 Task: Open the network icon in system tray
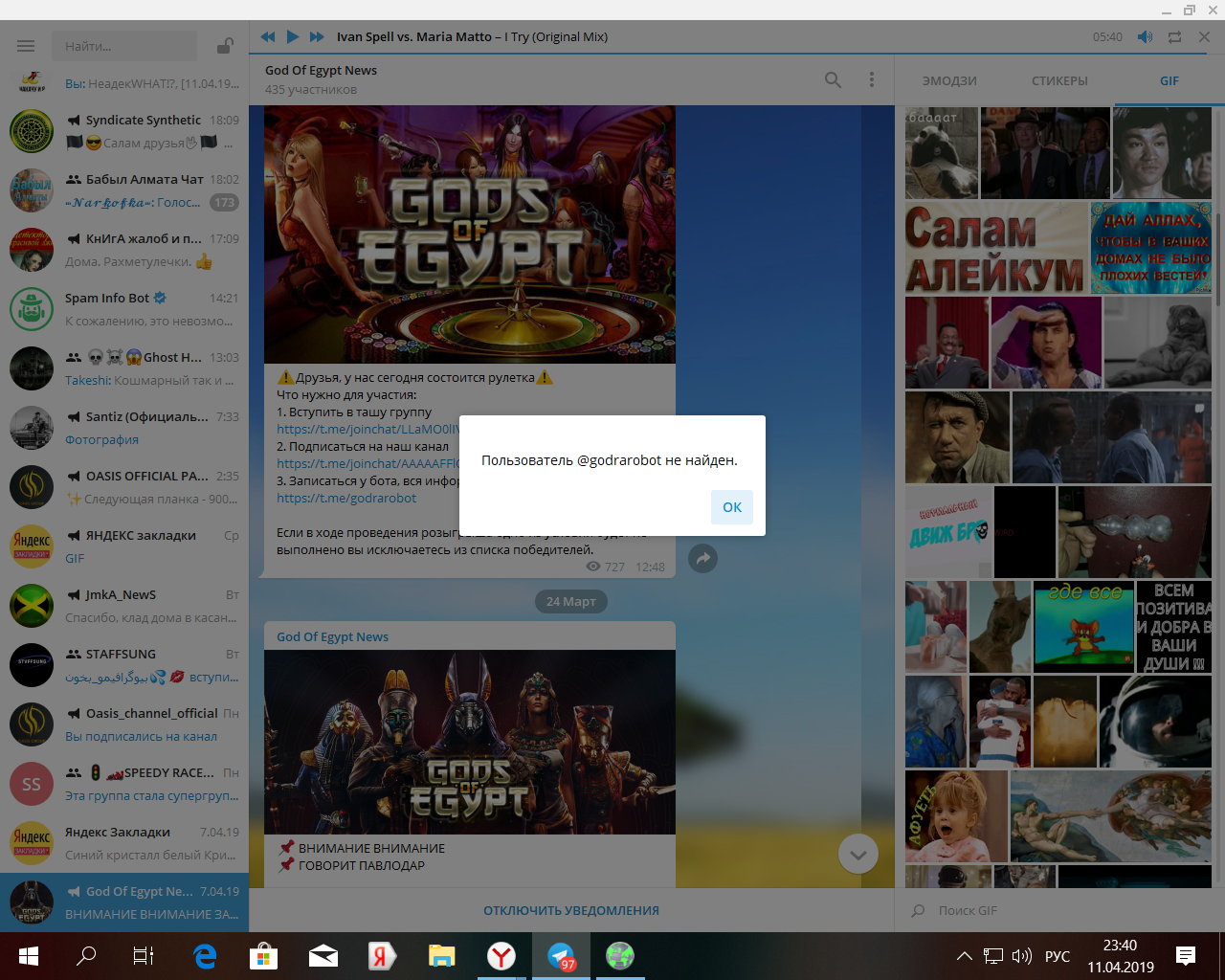pos(993,956)
